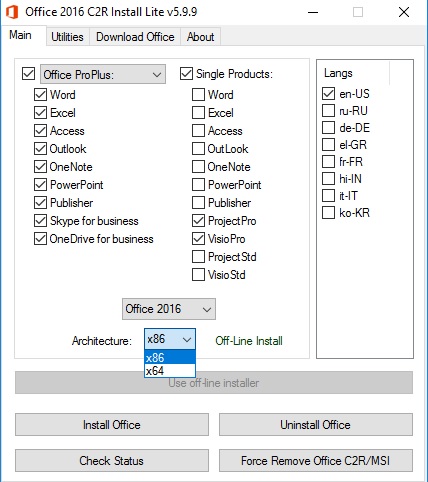Uncheck the ProjectPro checkbox
This screenshot has height=482, width=428.
click(x=198, y=221)
